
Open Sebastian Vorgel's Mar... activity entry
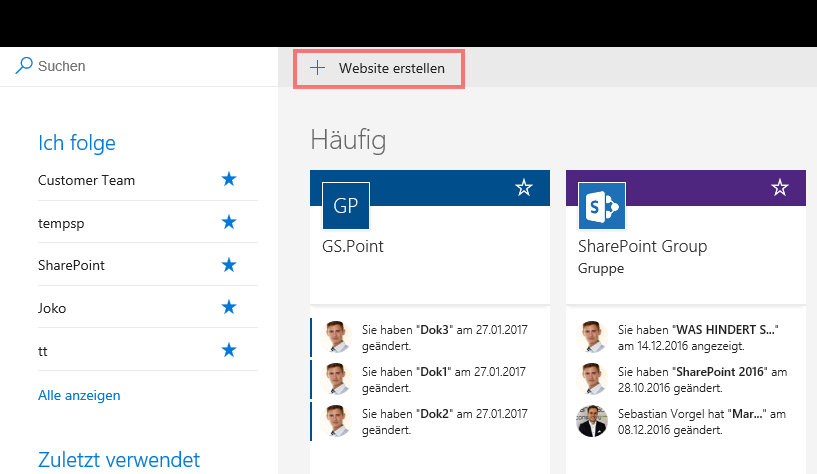click(x=702, y=422)
